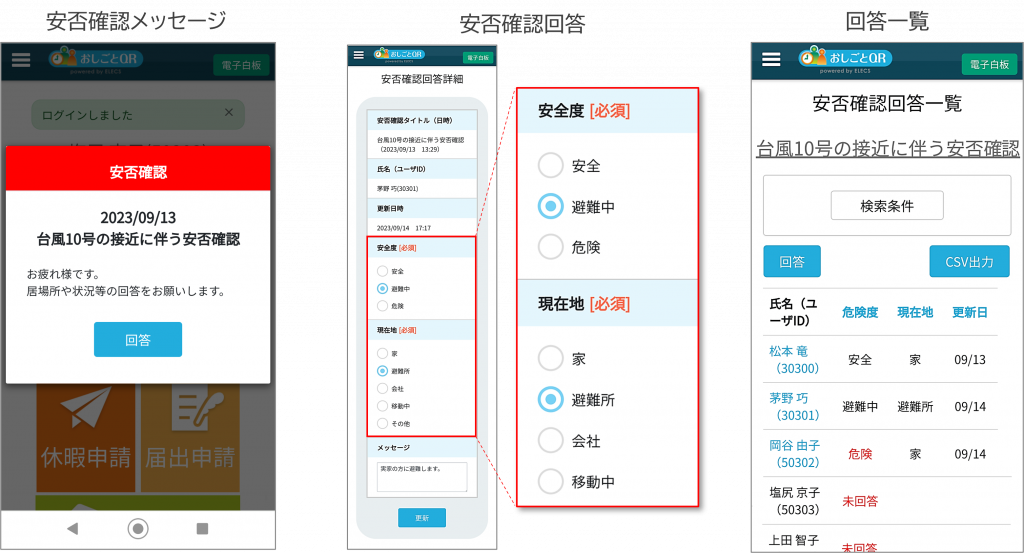Click 台風10号の接近に伴う安否確認 heading link
This screenshot has width=1024, height=553.
tap(888, 148)
